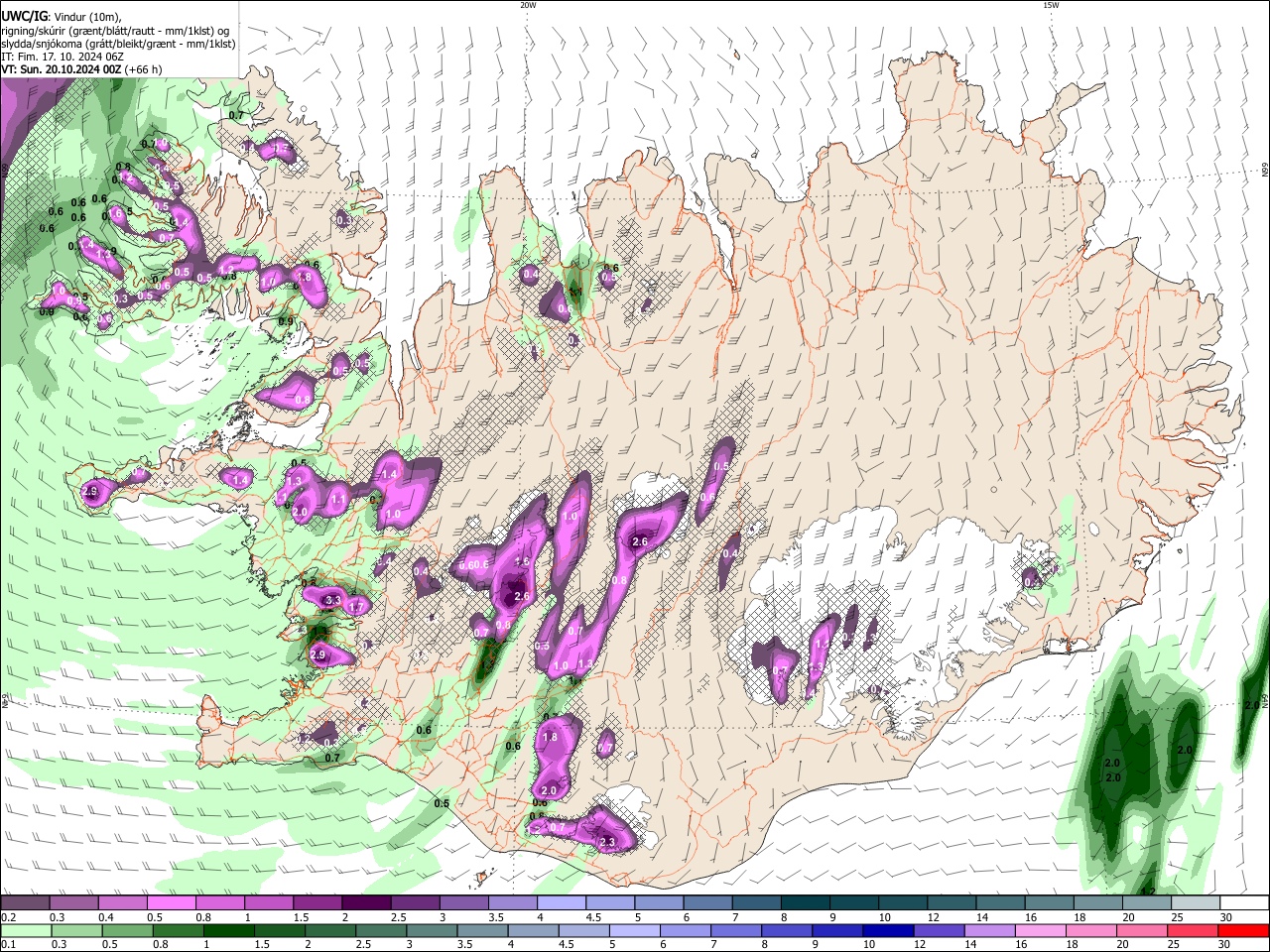Click the 30 label on the lower rain scale
The width and height of the screenshot is (1270, 952).
(1224, 945)
